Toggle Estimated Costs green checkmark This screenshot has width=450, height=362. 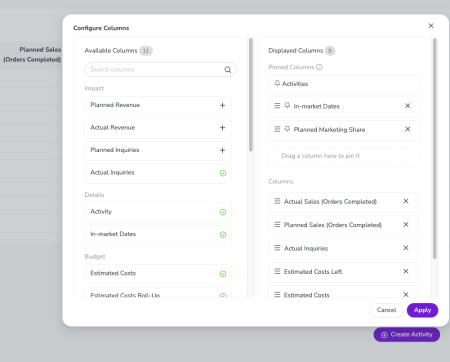(223, 274)
